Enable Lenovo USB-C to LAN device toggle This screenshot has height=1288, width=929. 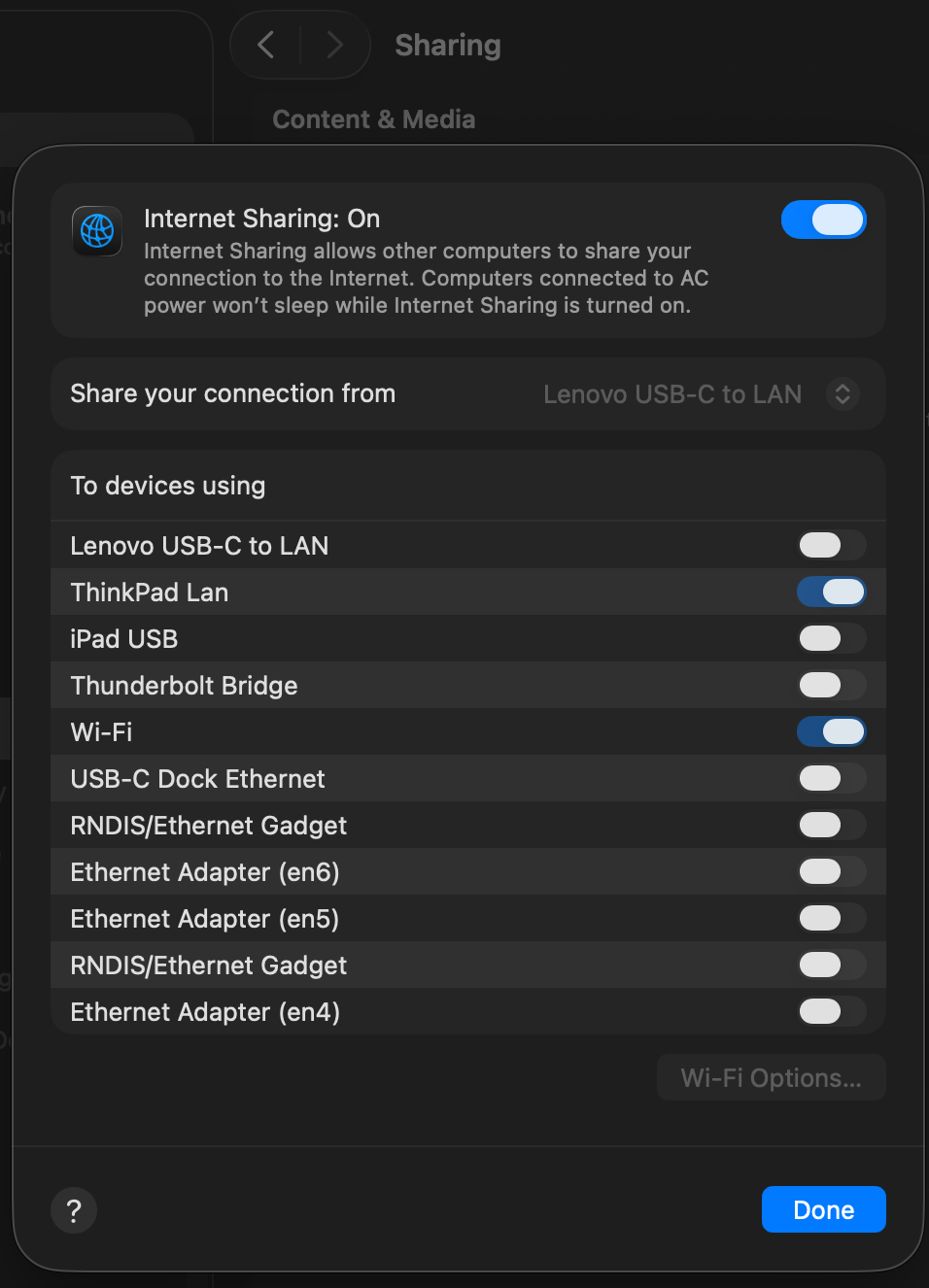click(831, 546)
